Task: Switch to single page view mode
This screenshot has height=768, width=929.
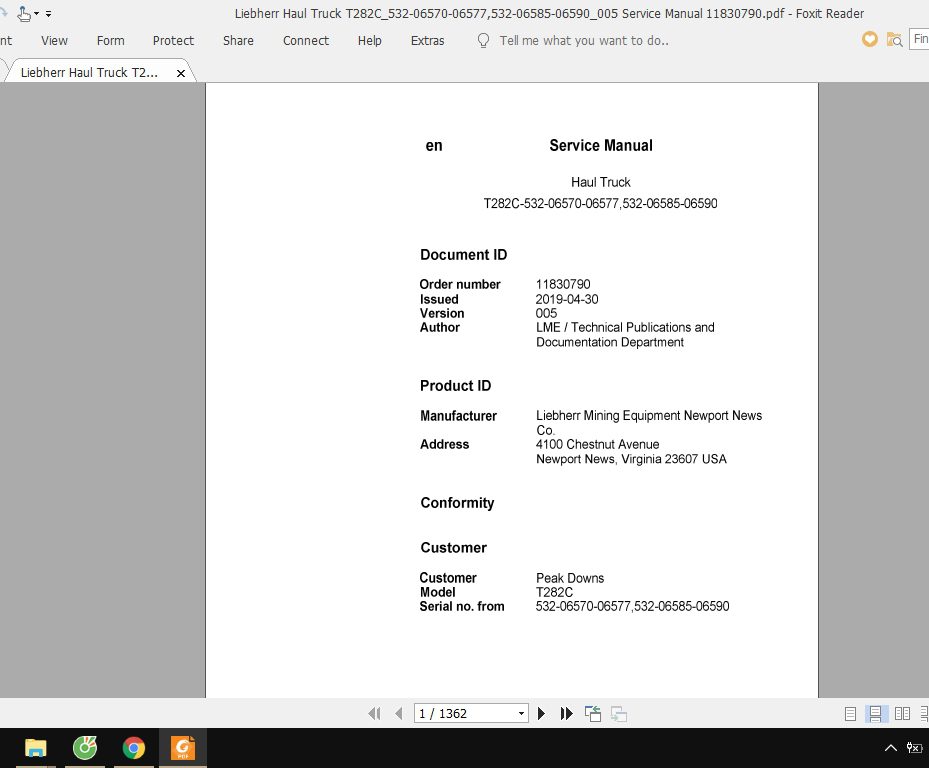Action: pos(850,713)
